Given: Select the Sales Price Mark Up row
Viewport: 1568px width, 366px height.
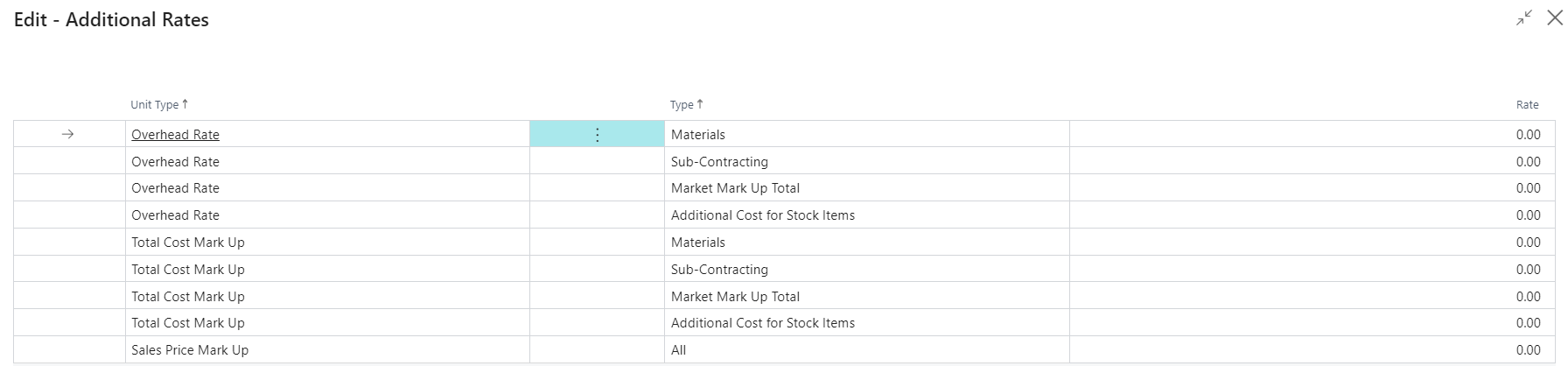Looking at the screenshot, I should point(783,349).
